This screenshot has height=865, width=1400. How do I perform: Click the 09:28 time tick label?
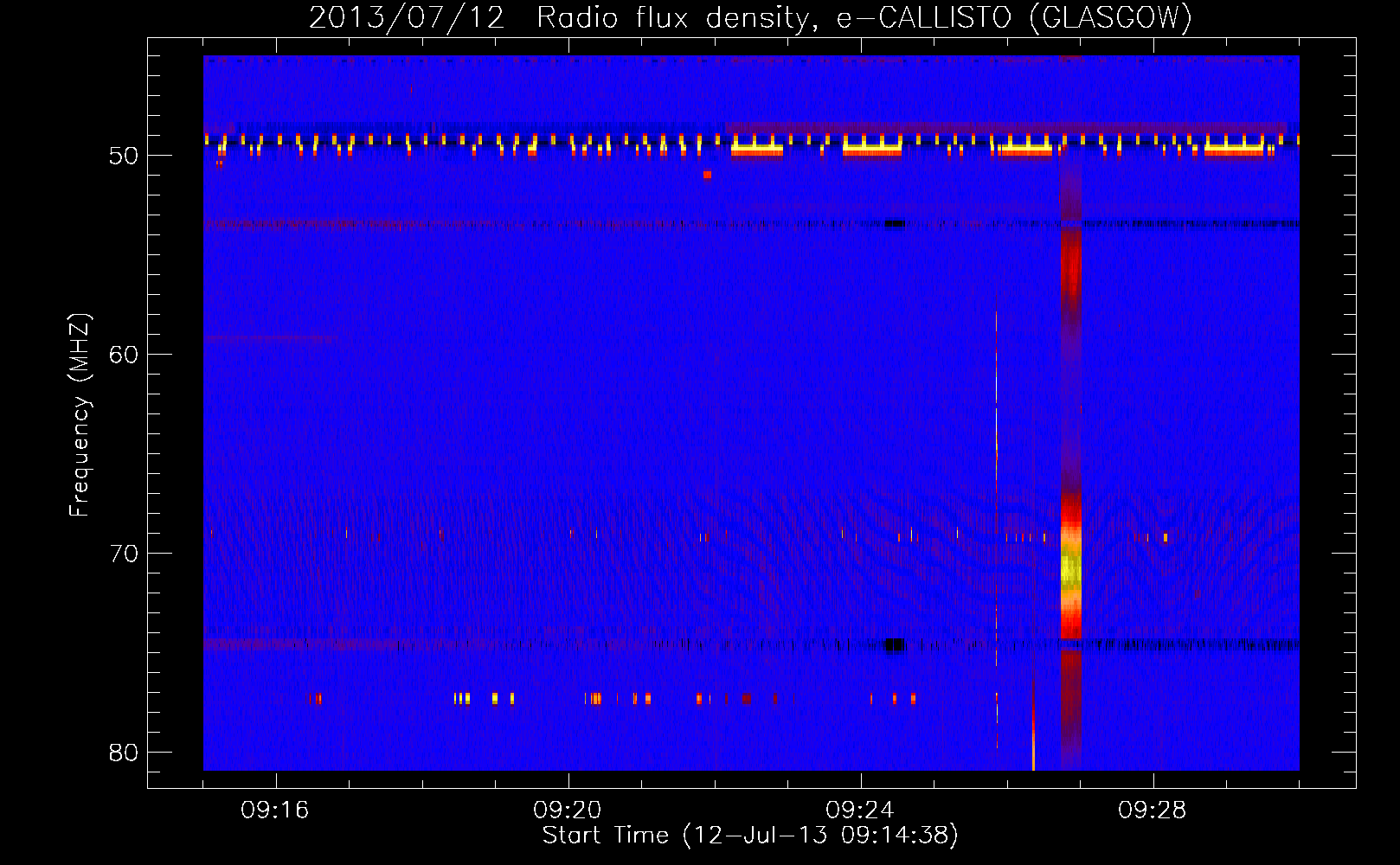click(x=1153, y=811)
